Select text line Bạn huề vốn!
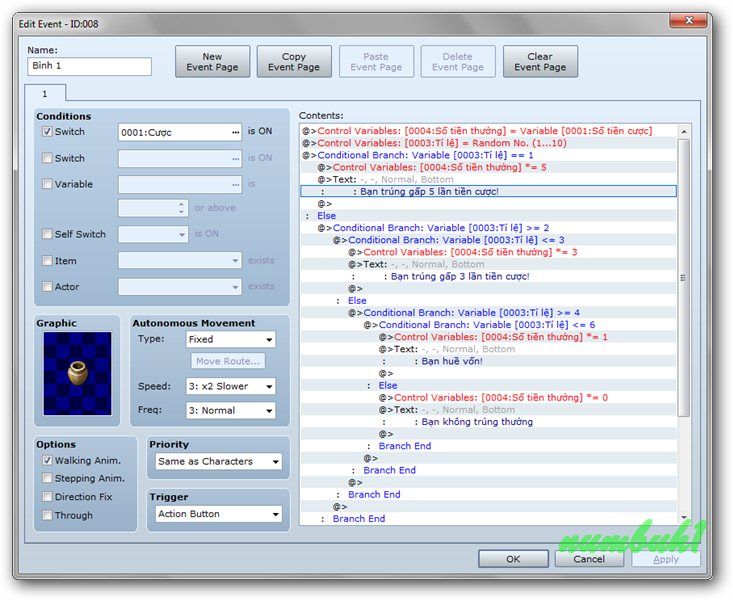 (x=488, y=361)
